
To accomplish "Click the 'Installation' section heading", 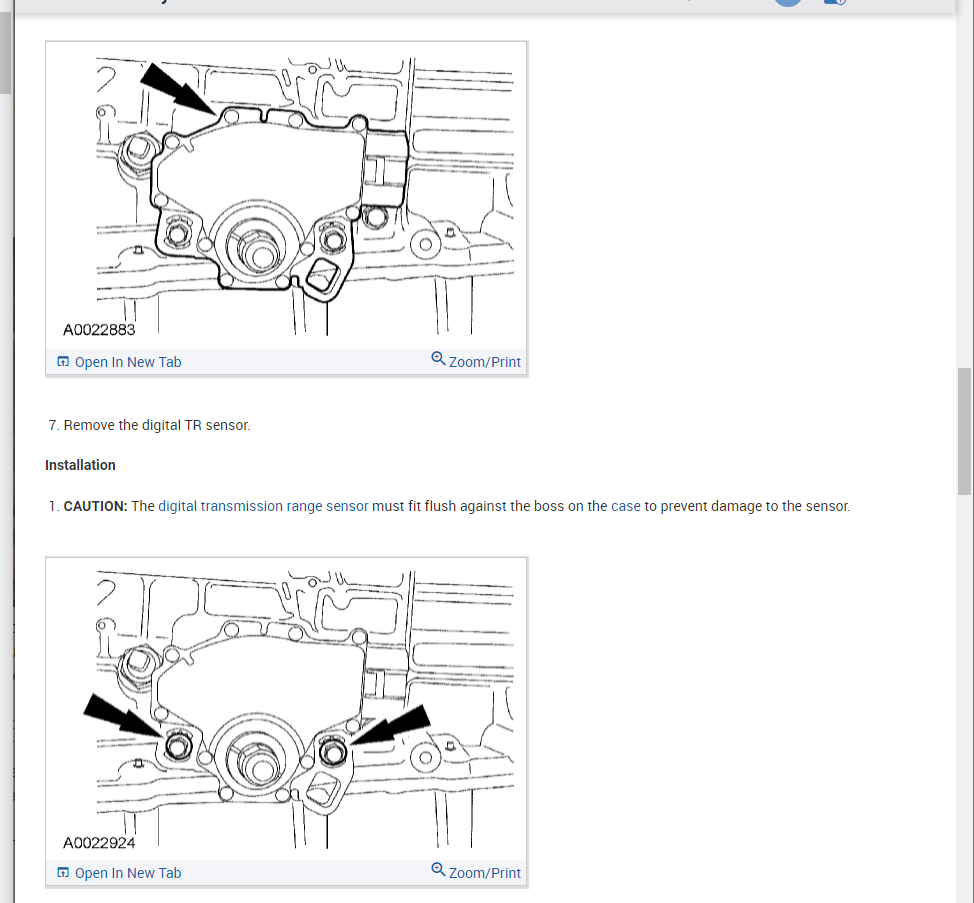I will [x=80, y=465].
